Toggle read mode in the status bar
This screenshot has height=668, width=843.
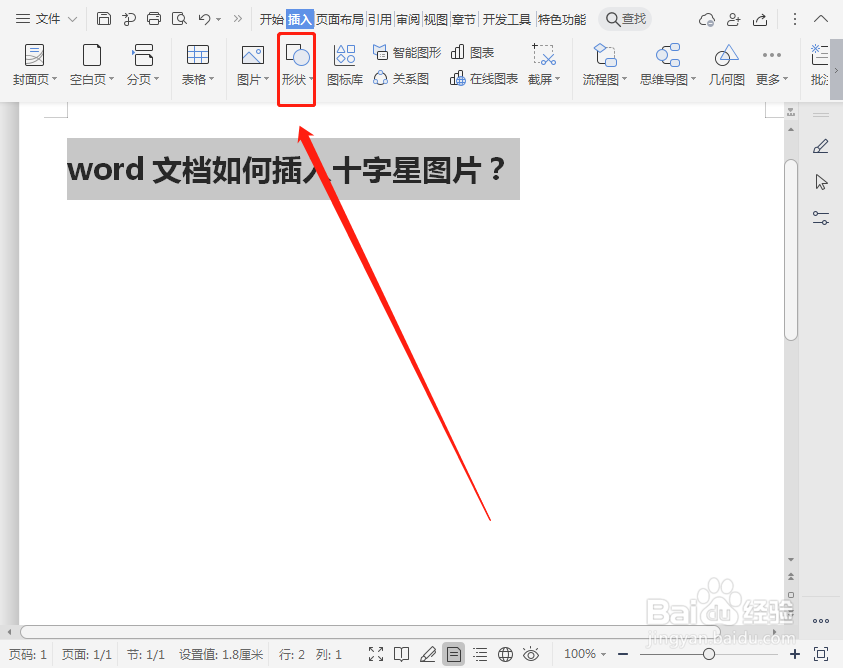[402, 654]
